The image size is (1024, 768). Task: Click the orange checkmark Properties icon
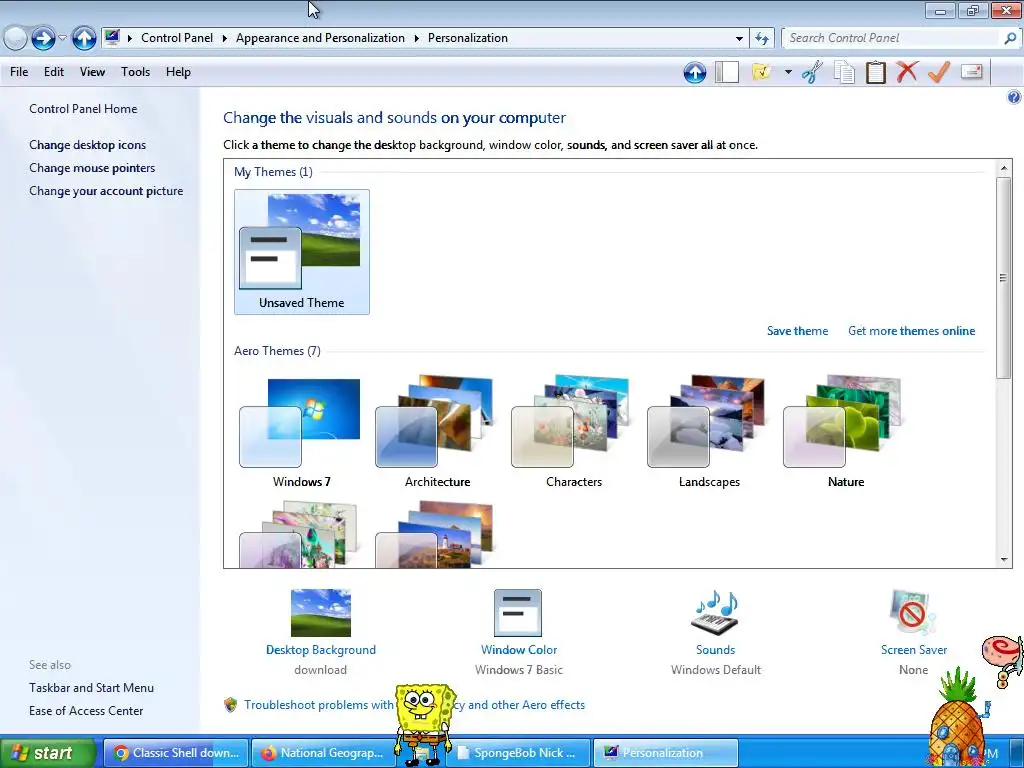tap(938, 71)
